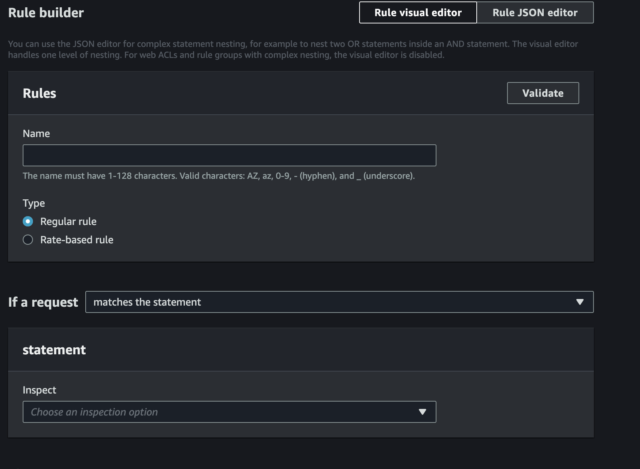Viewport: 640px width, 469px height.
Task: Click the "Regular rule" option label text
Action: point(68,221)
